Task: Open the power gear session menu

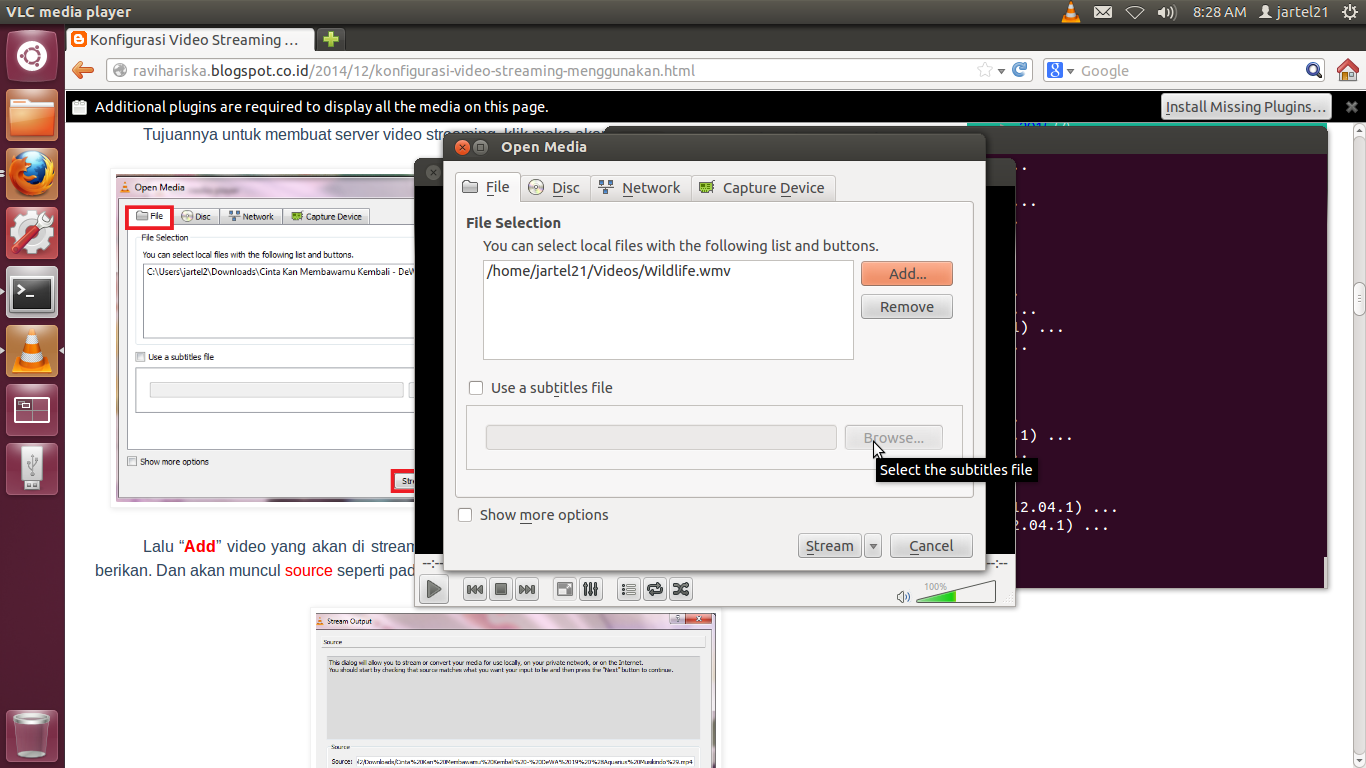Action: pyautogui.click(x=1350, y=12)
